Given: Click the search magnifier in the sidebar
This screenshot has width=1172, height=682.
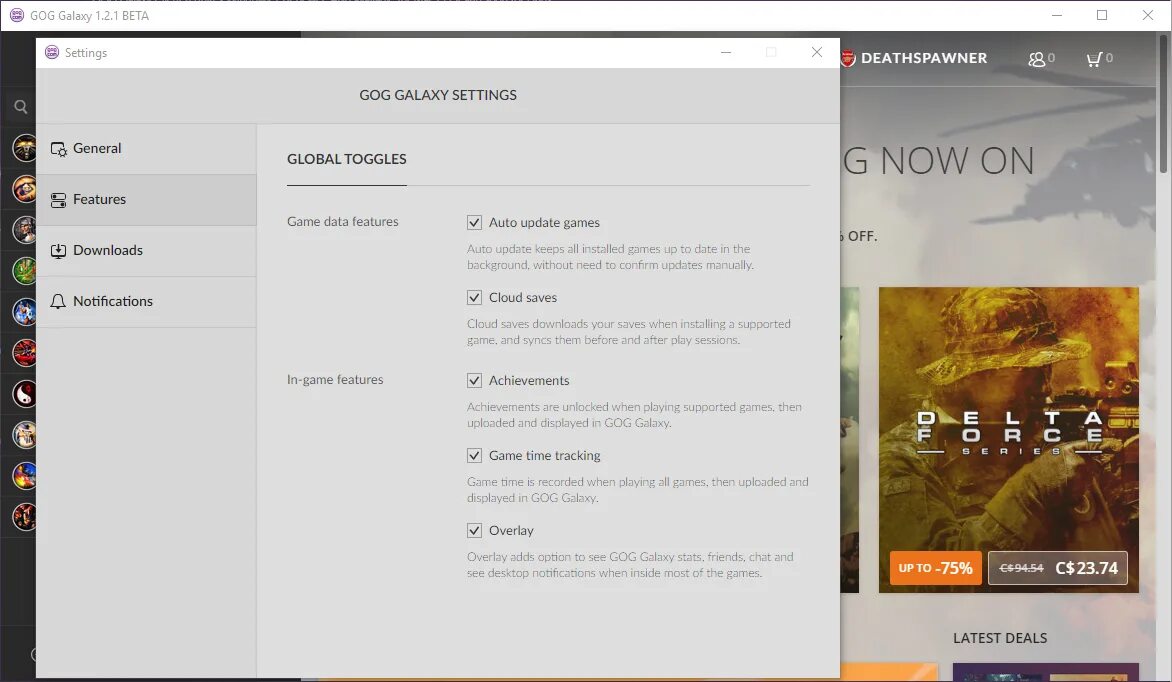Looking at the screenshot, I should click(x=21, y=107).
